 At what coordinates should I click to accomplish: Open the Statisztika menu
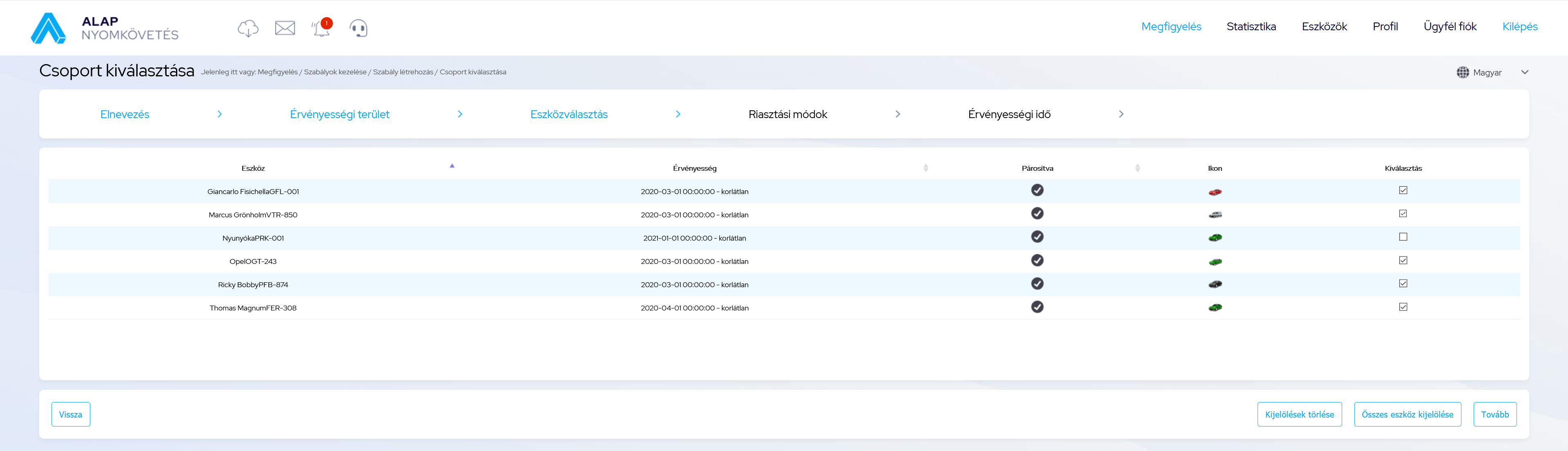pyautogui.click(x=1251, y=27)
